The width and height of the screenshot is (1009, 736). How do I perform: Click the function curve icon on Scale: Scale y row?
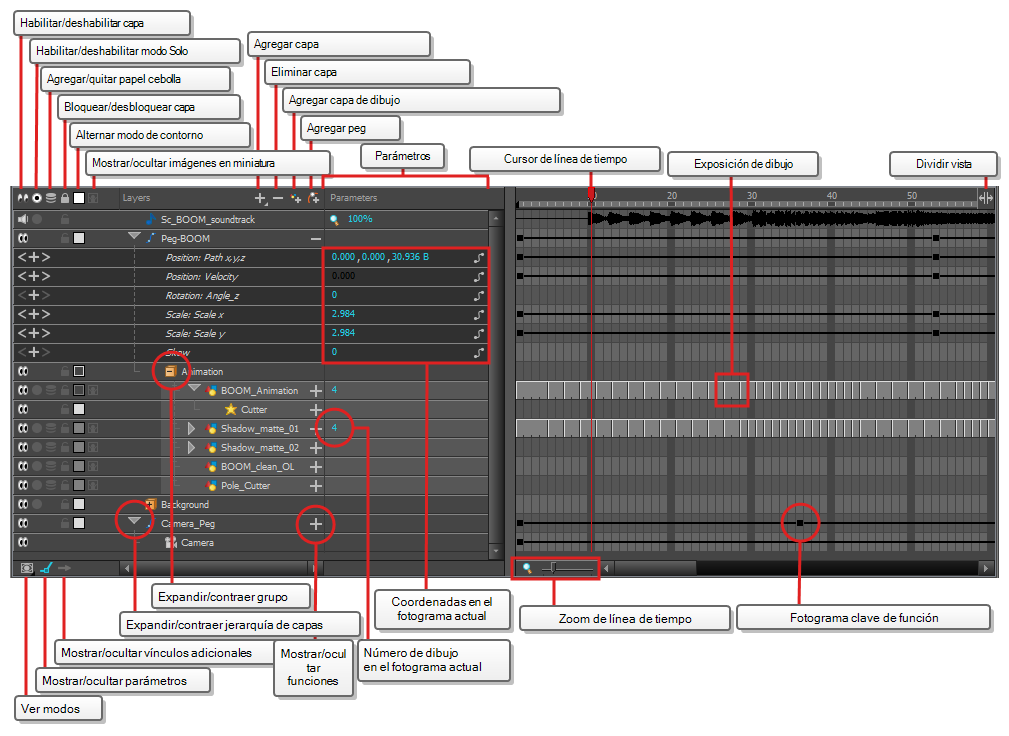(479, 334)
